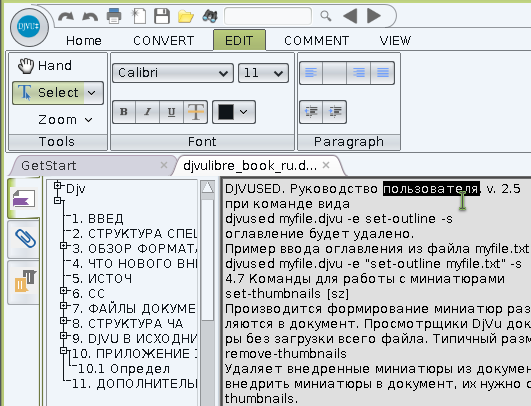Open the CONVERT ribbon tab
Screen dimensions: 531x406
tap(164, 41)
